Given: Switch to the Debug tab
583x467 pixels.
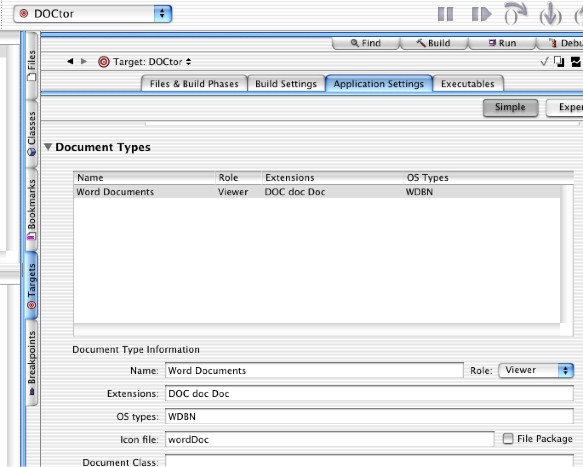Looking at the screenshot, I should point(560,43).
